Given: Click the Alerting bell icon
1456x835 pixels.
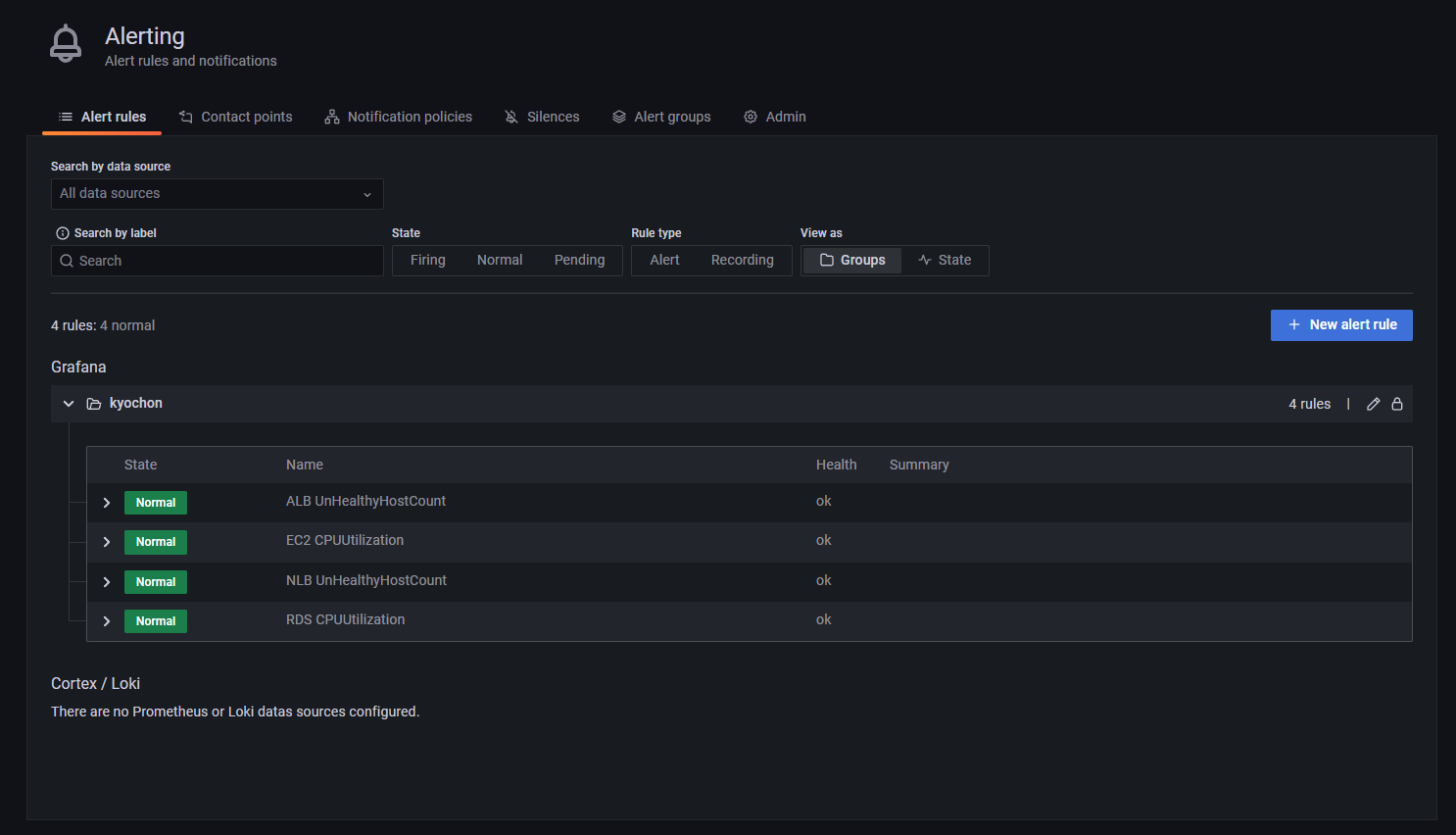Looking at the screenshot, I should pyautogui.click(x=66, y=44).
